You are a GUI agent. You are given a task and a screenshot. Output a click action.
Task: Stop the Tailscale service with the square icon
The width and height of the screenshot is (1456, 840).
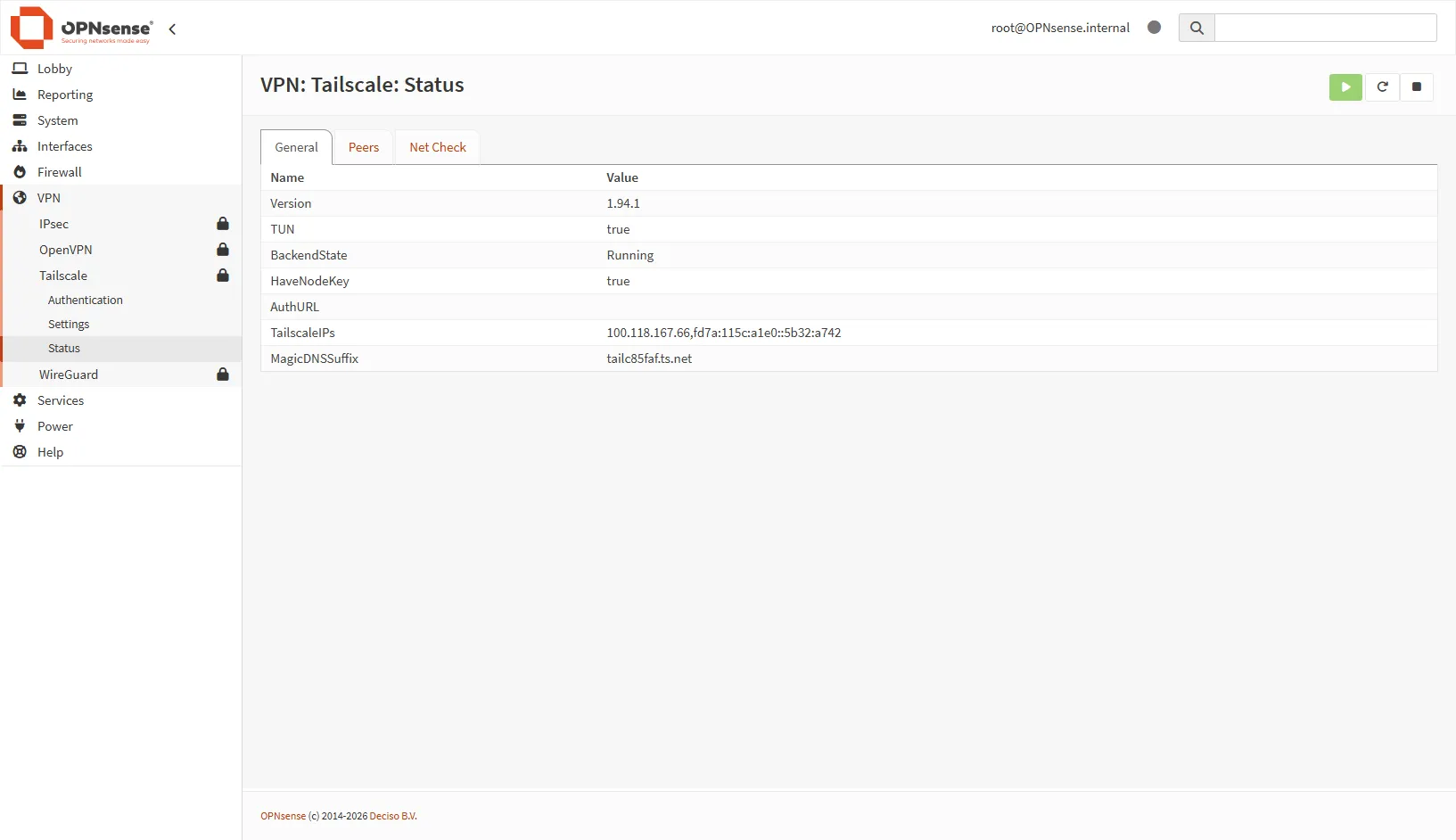[1416, 87]
